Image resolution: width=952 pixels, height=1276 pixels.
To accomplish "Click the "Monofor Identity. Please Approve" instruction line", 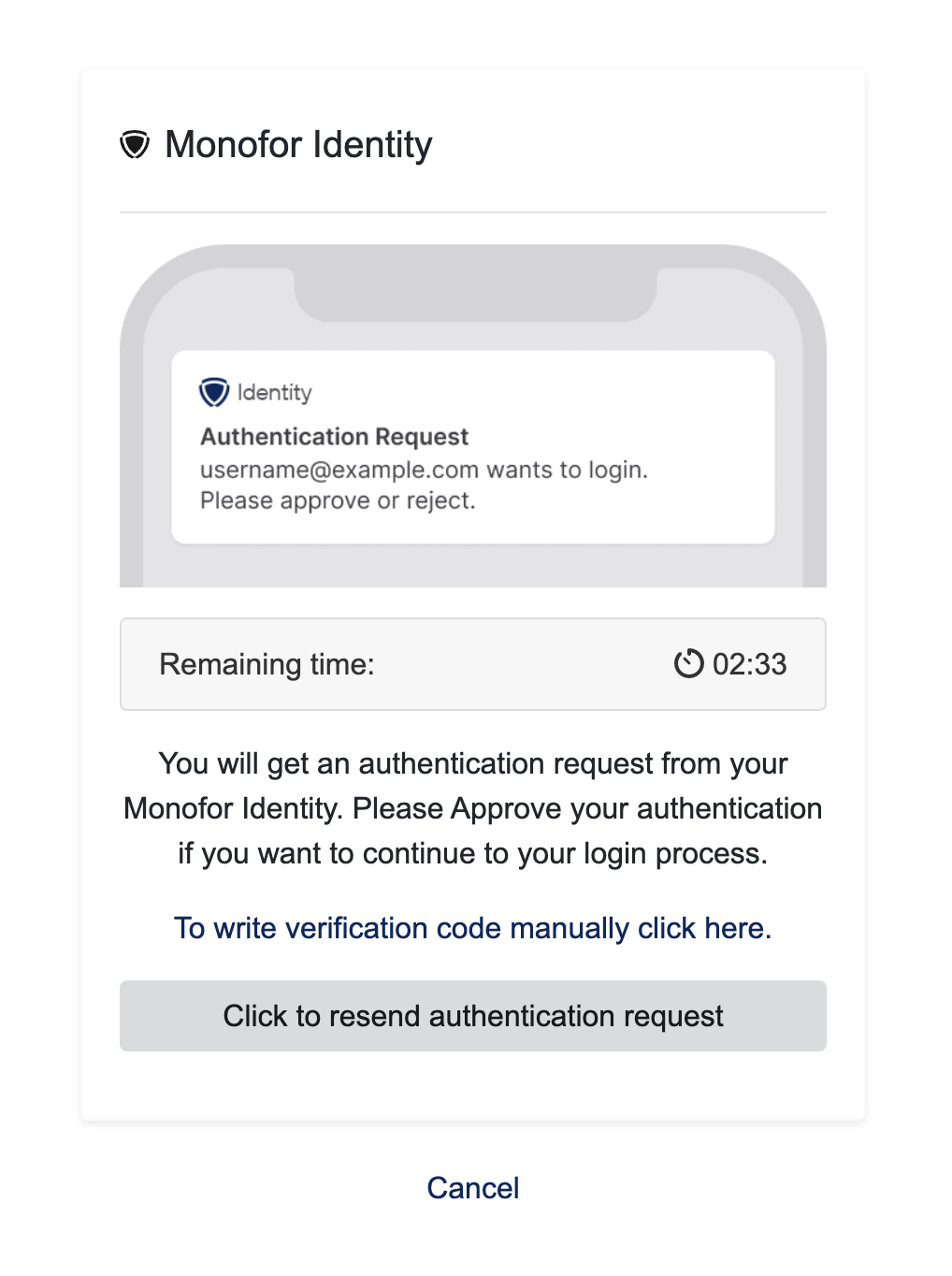I will 472,808.
